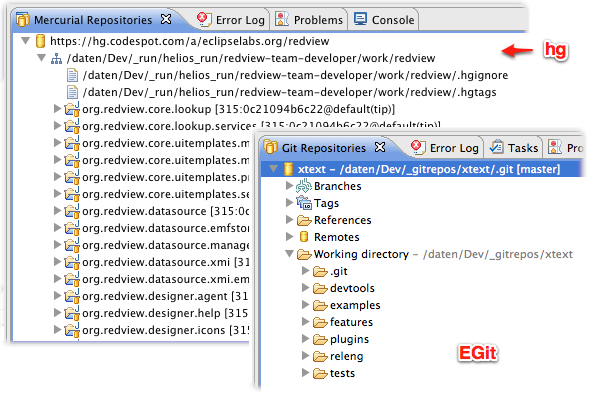Click the Remotes cylinder icon

(x=304, y=237)
